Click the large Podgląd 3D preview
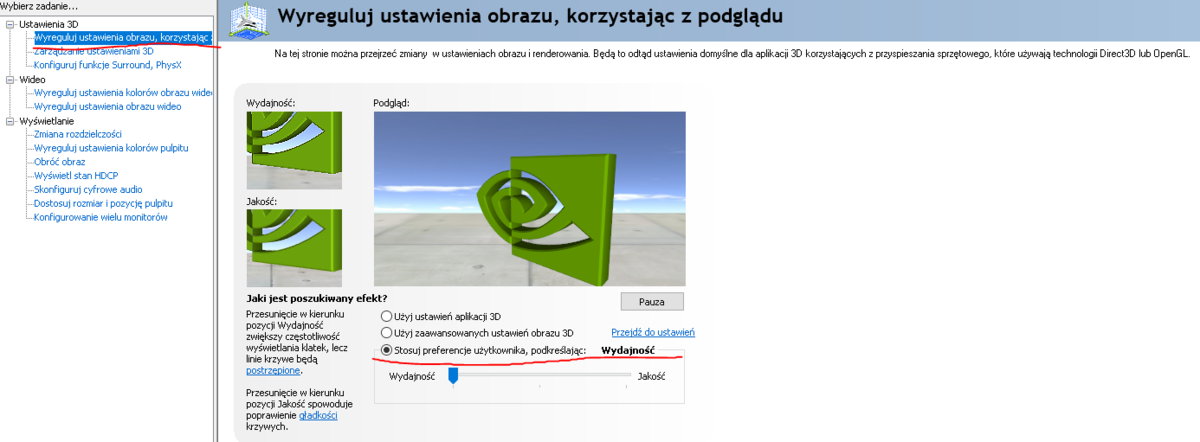The width and height of the screenshot is (1200, 442). [x=529, y=199]
